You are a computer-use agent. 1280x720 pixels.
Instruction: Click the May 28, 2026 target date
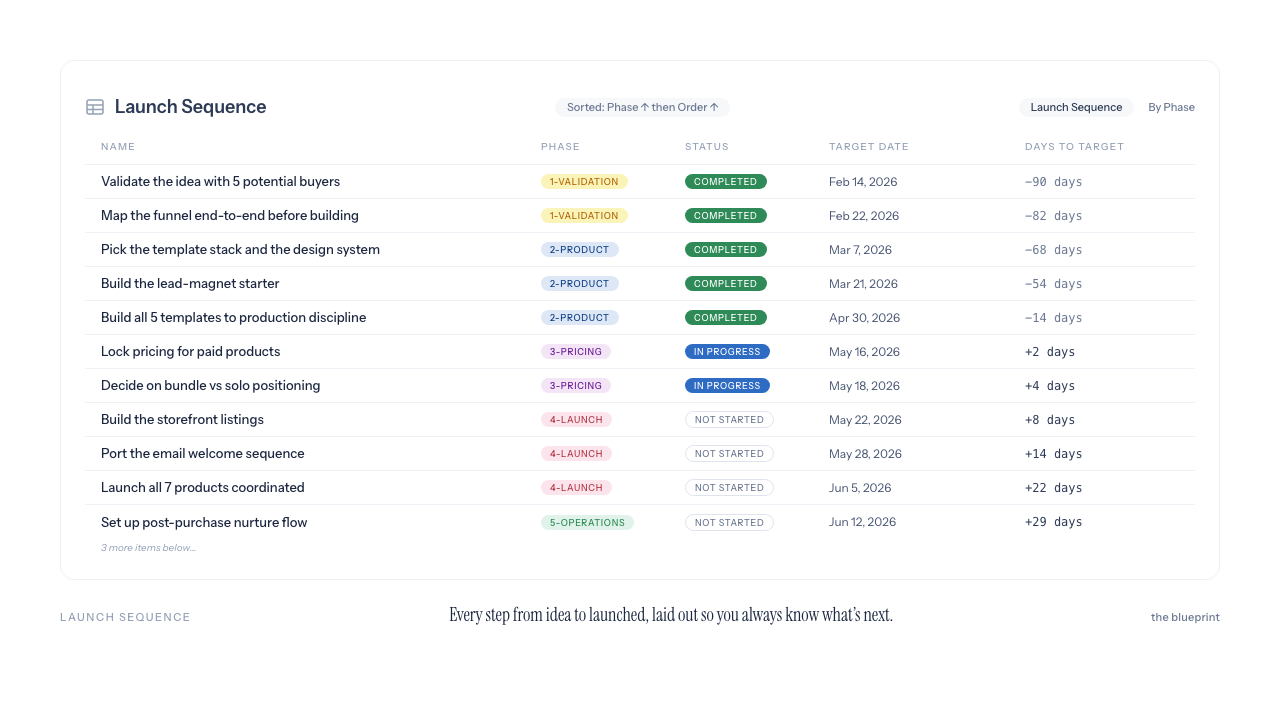865,454
